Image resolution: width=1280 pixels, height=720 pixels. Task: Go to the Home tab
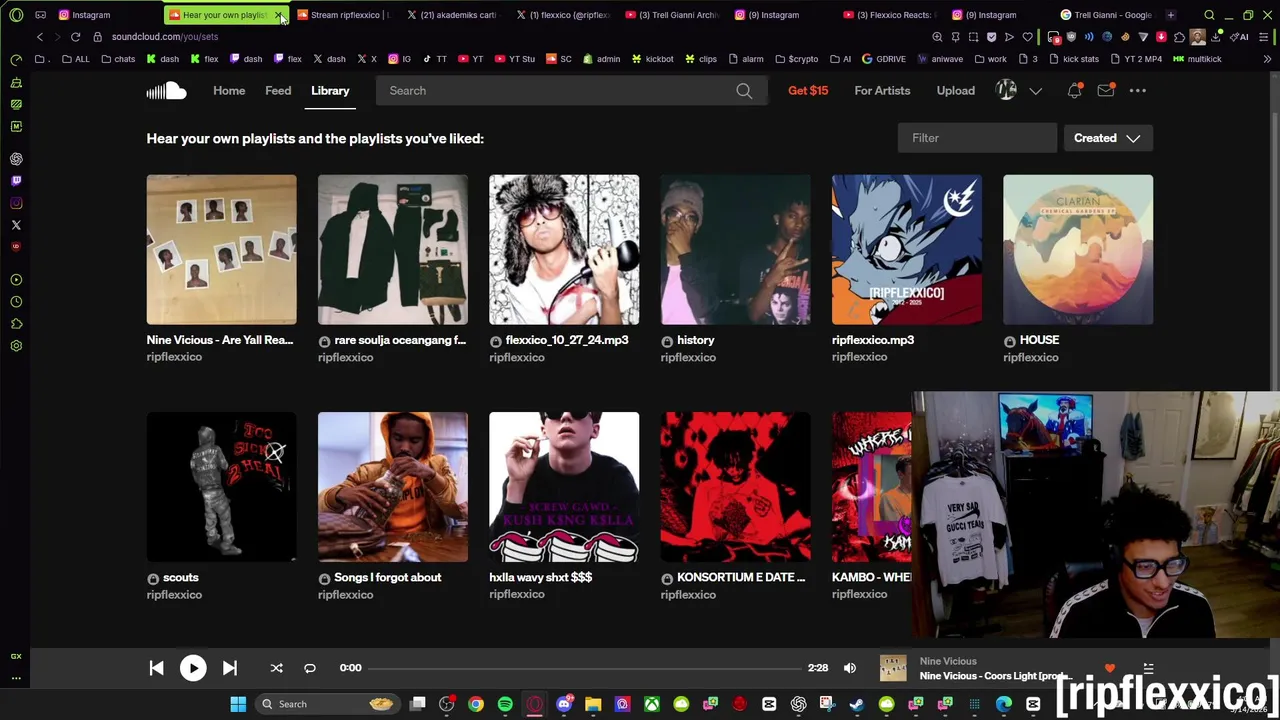[229, 91]
